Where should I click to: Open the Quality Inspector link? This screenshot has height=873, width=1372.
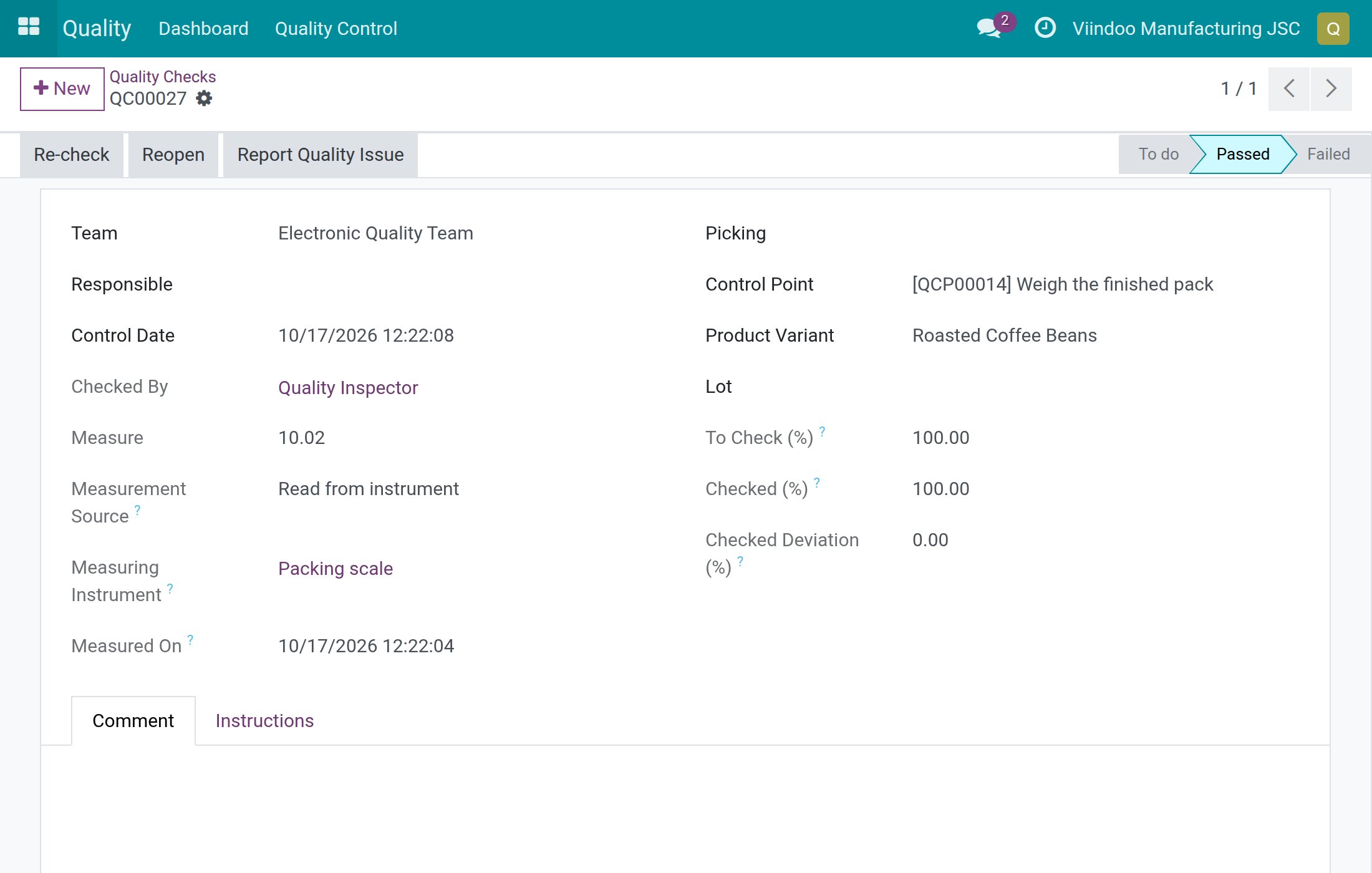click(x=348, y=388)
